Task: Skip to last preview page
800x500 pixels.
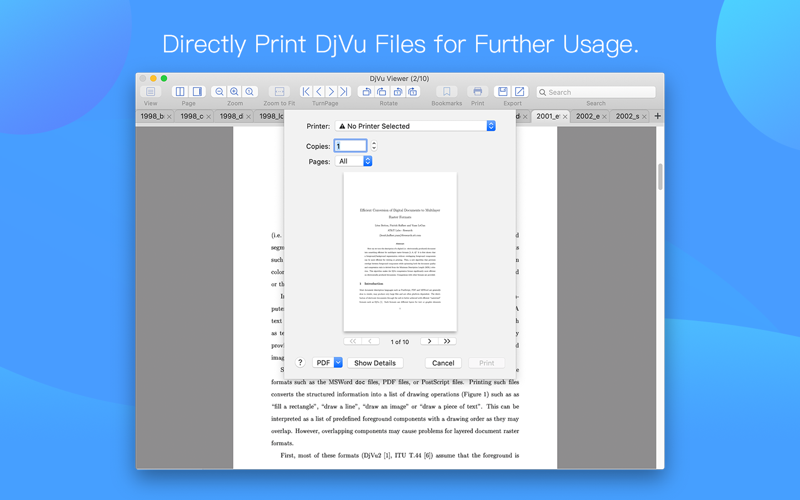Action: (447, 341)
